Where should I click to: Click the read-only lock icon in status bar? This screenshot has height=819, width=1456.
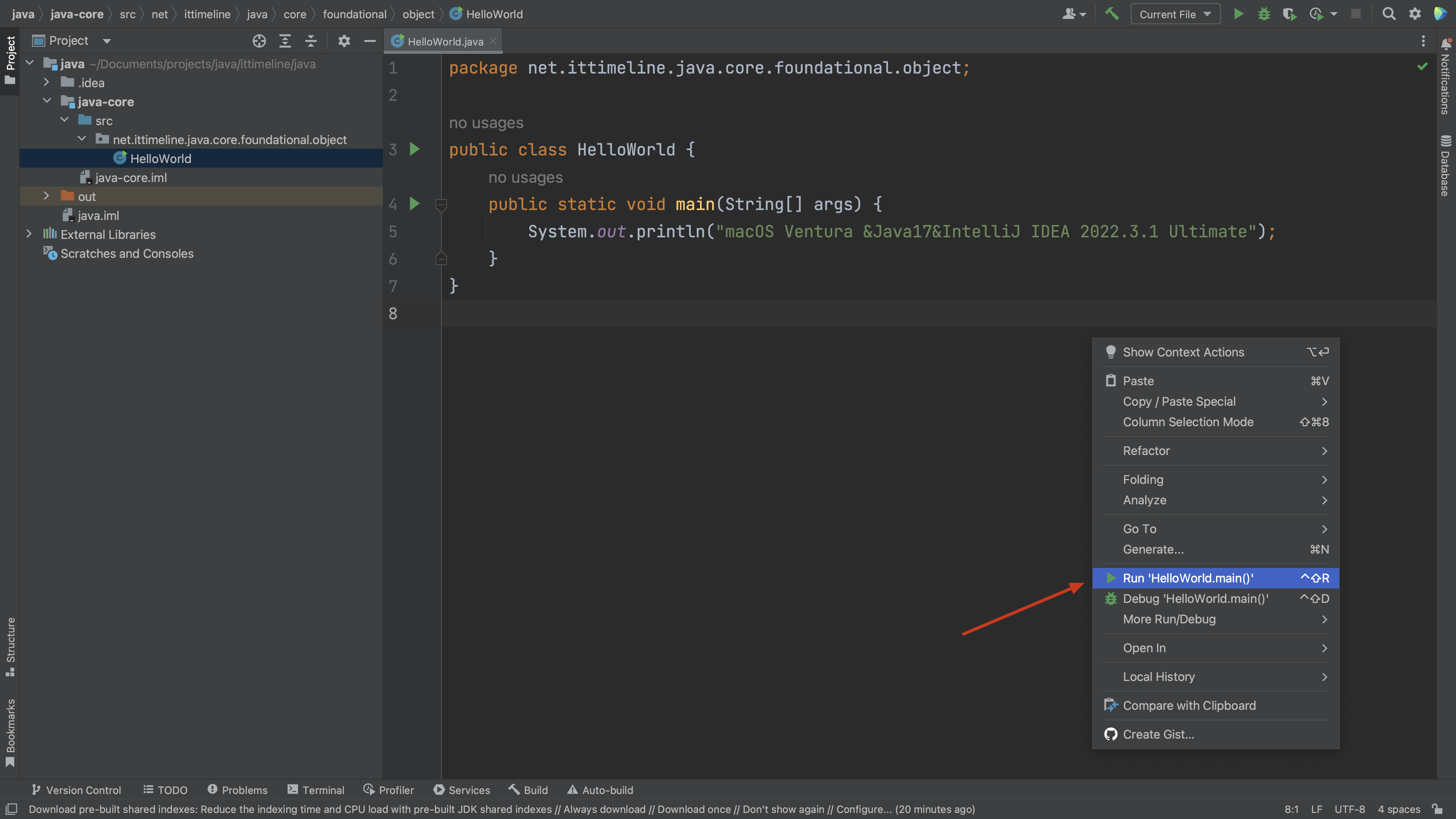[x=1437, y=809]
